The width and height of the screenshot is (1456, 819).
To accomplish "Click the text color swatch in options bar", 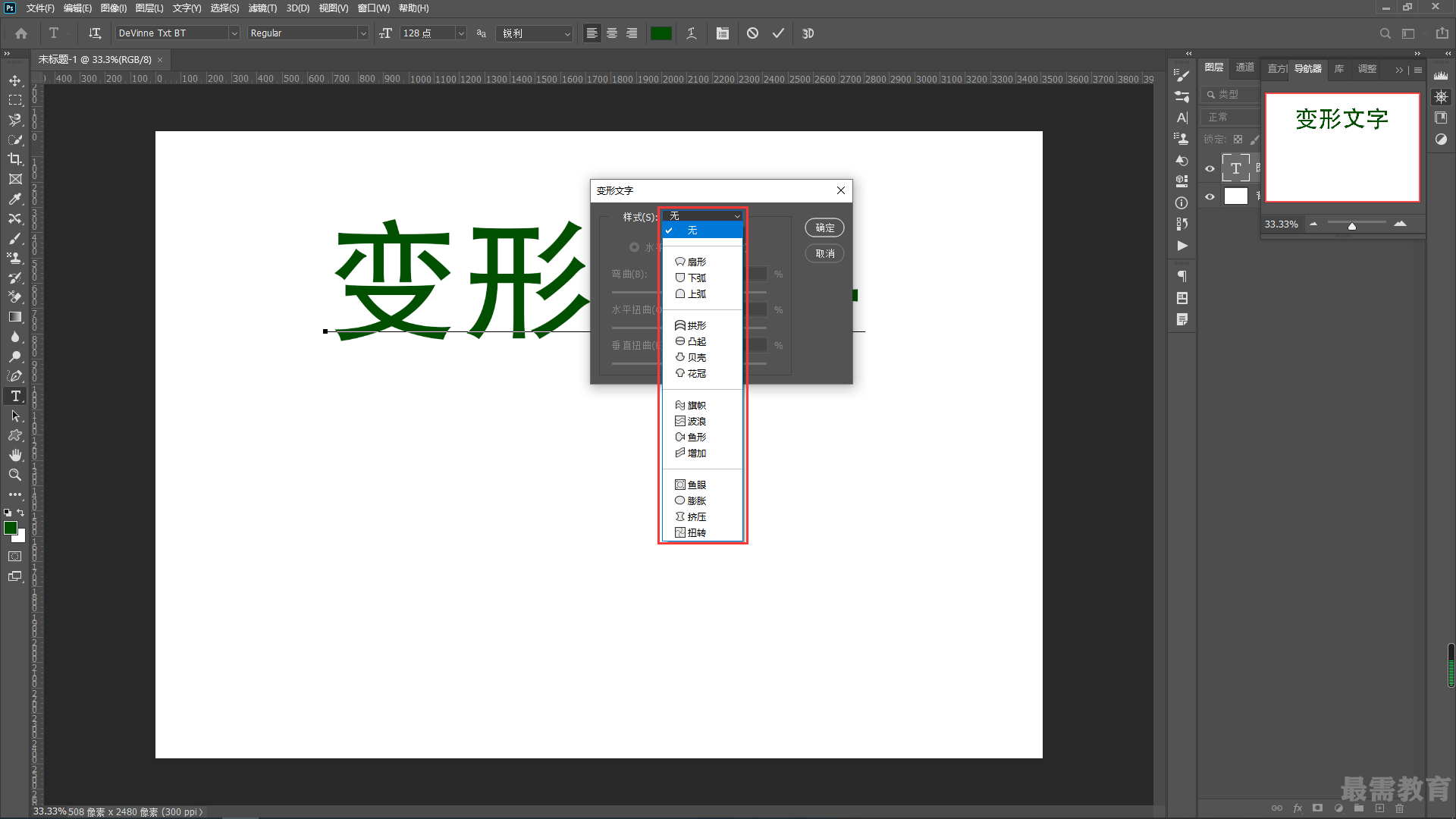I will (661, 33).
